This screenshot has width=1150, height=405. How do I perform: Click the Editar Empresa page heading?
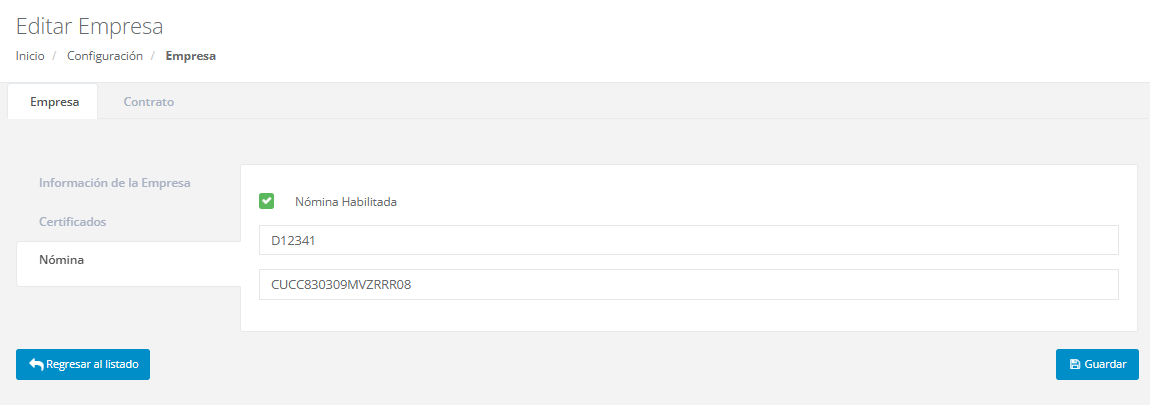89,26
